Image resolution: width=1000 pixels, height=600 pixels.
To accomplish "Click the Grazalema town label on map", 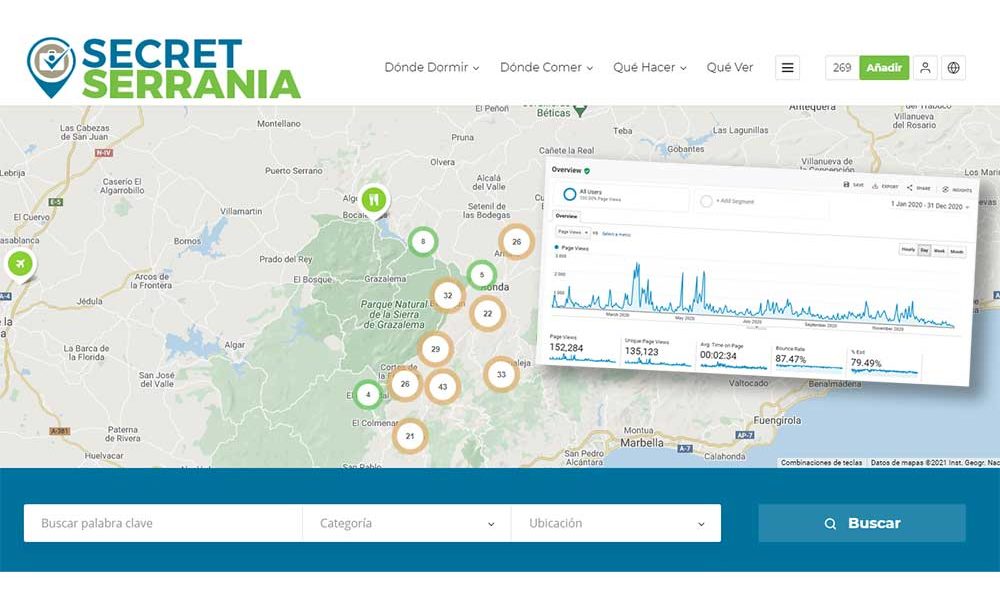I will coord(385,279).
